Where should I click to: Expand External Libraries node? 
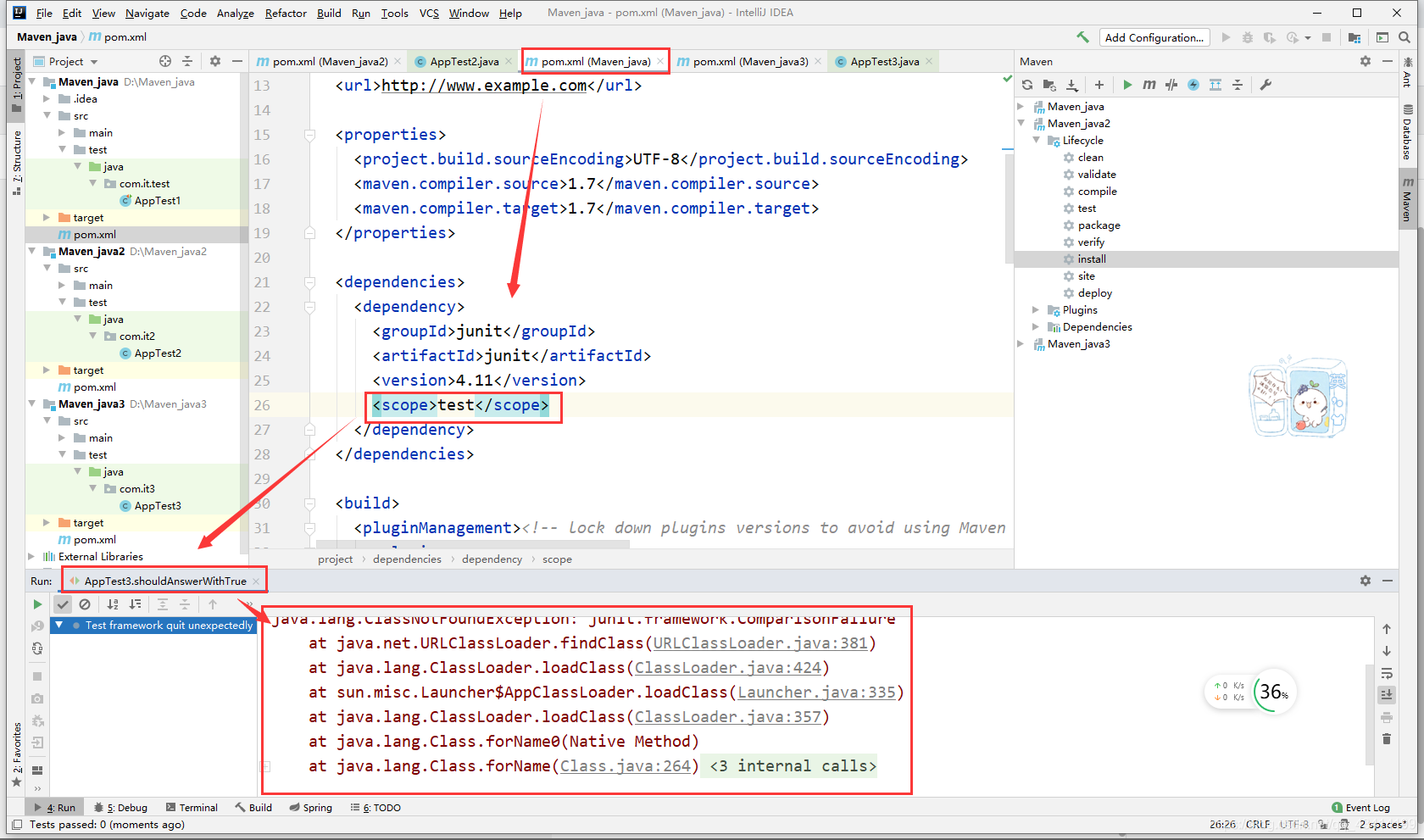[x=32, y=557]
